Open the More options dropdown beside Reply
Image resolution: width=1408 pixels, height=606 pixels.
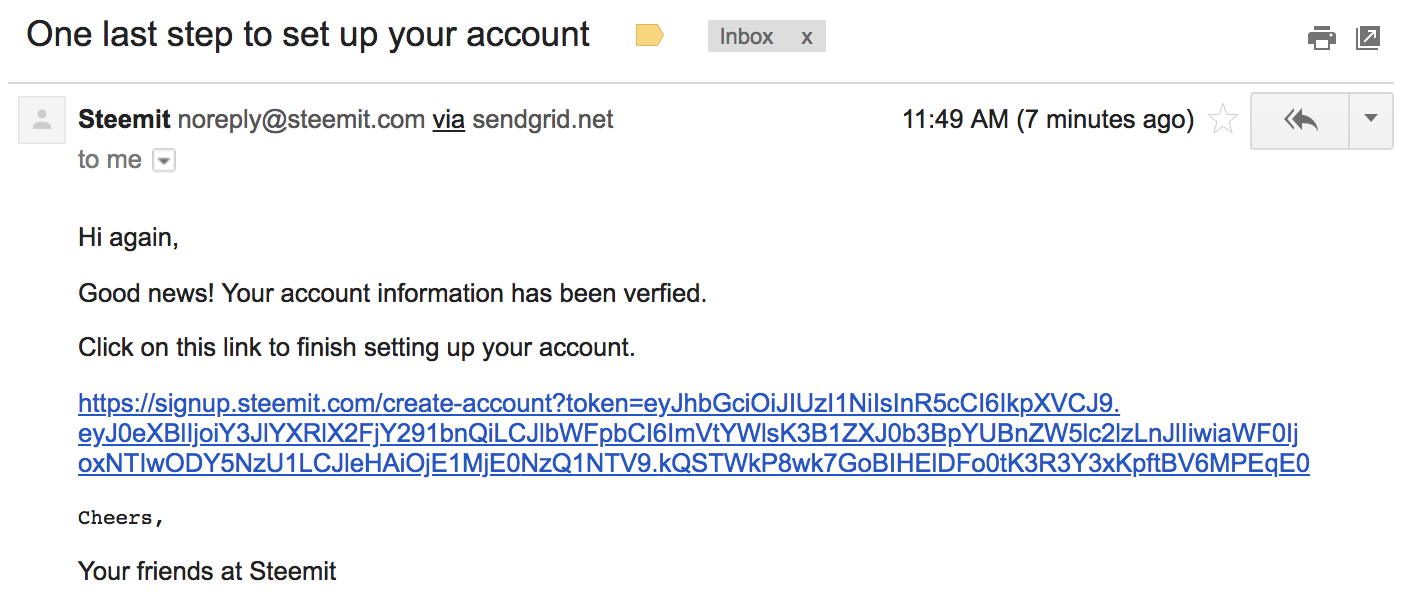(x=1371, y=121)
